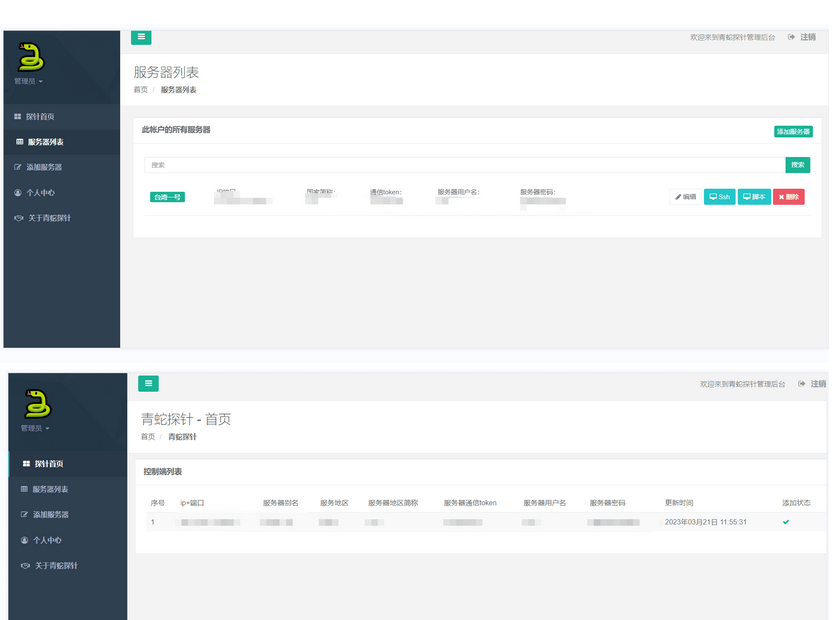833x620 pixels.
Task: Click the green 添加服务器 button
Action: point(793,131)
